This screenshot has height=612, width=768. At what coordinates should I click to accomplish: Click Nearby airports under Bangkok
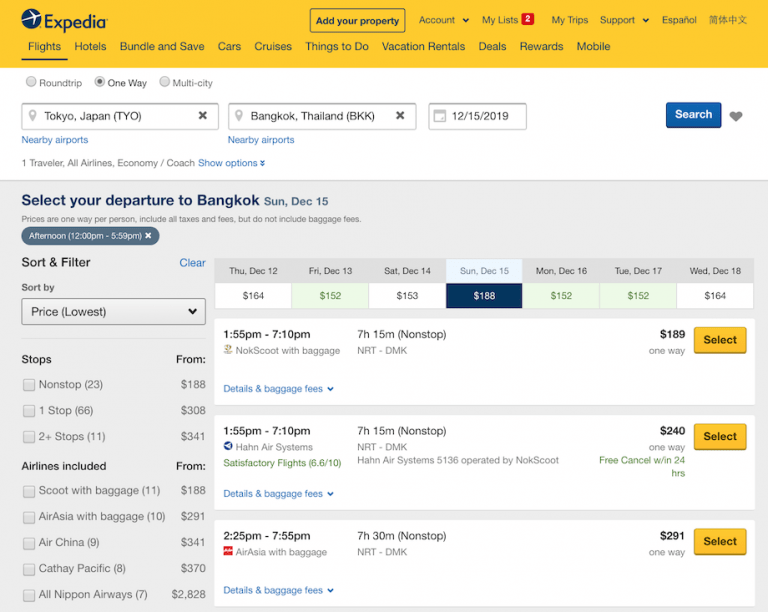coord(261,140)
